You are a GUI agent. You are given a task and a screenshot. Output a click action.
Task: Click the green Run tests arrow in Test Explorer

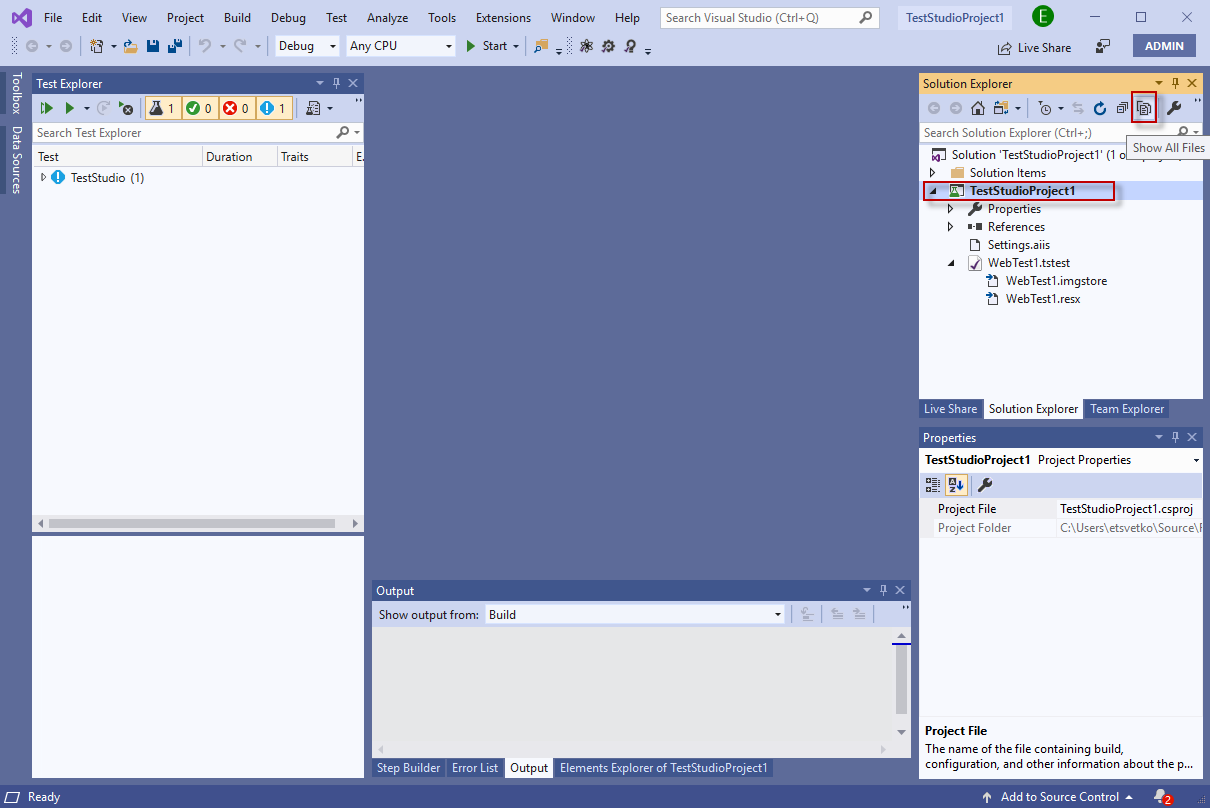coord(70,108)
